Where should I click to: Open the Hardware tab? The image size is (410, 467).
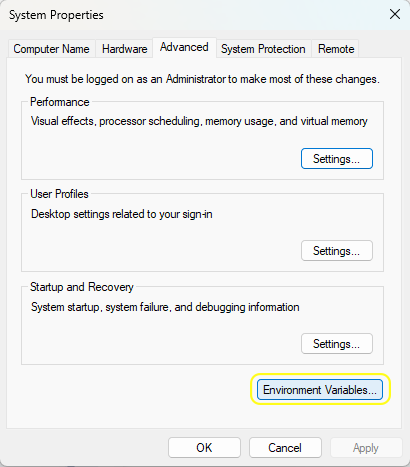(x=124, y=49)
